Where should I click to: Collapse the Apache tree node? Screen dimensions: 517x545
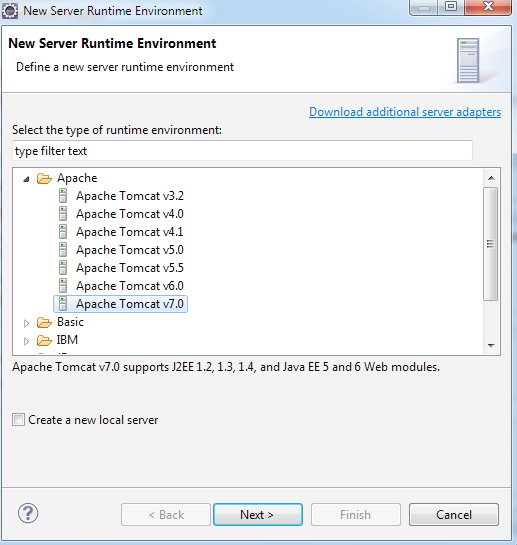coord(26,179)
